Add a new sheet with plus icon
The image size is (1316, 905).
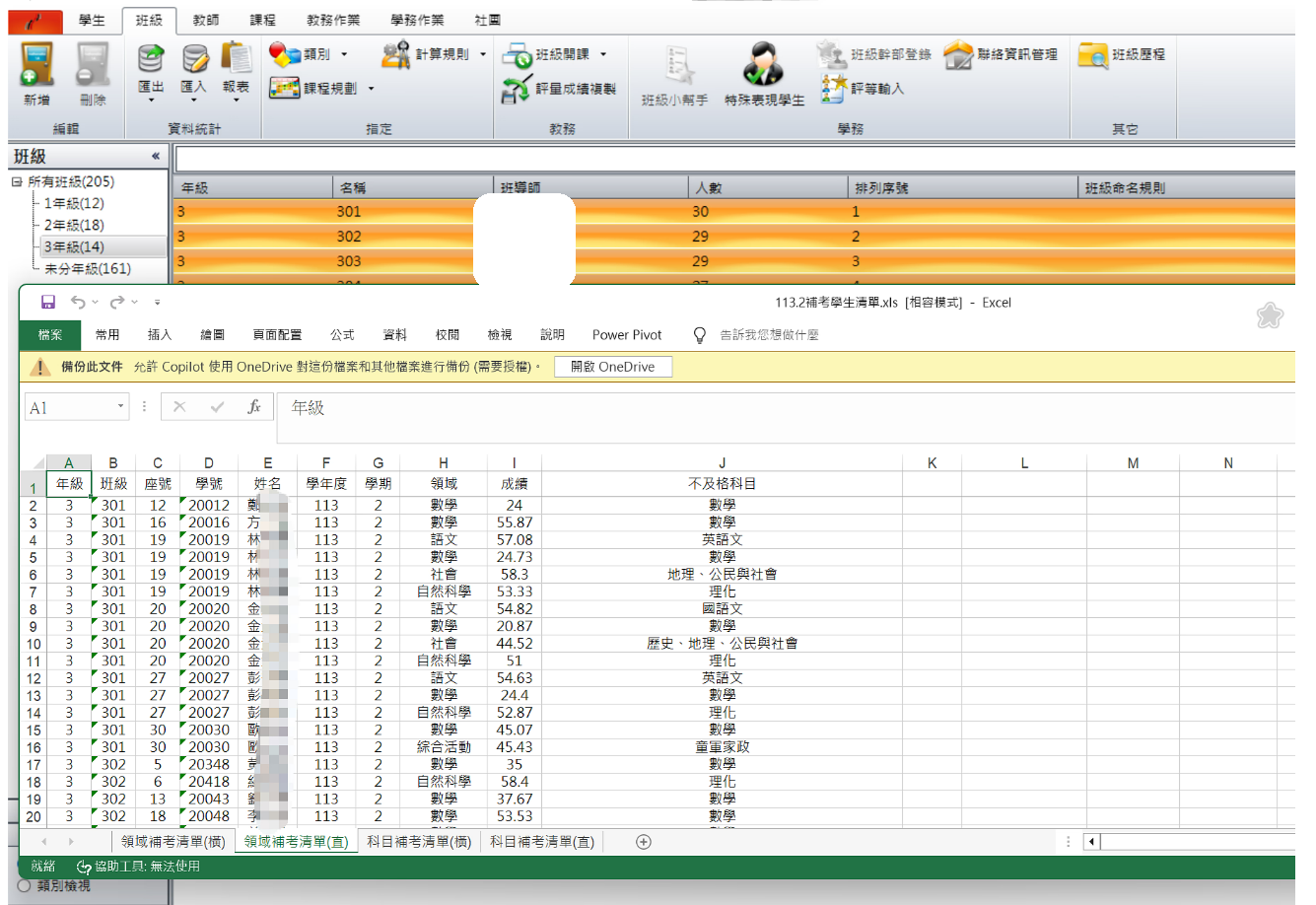click(x=644, y=842)
